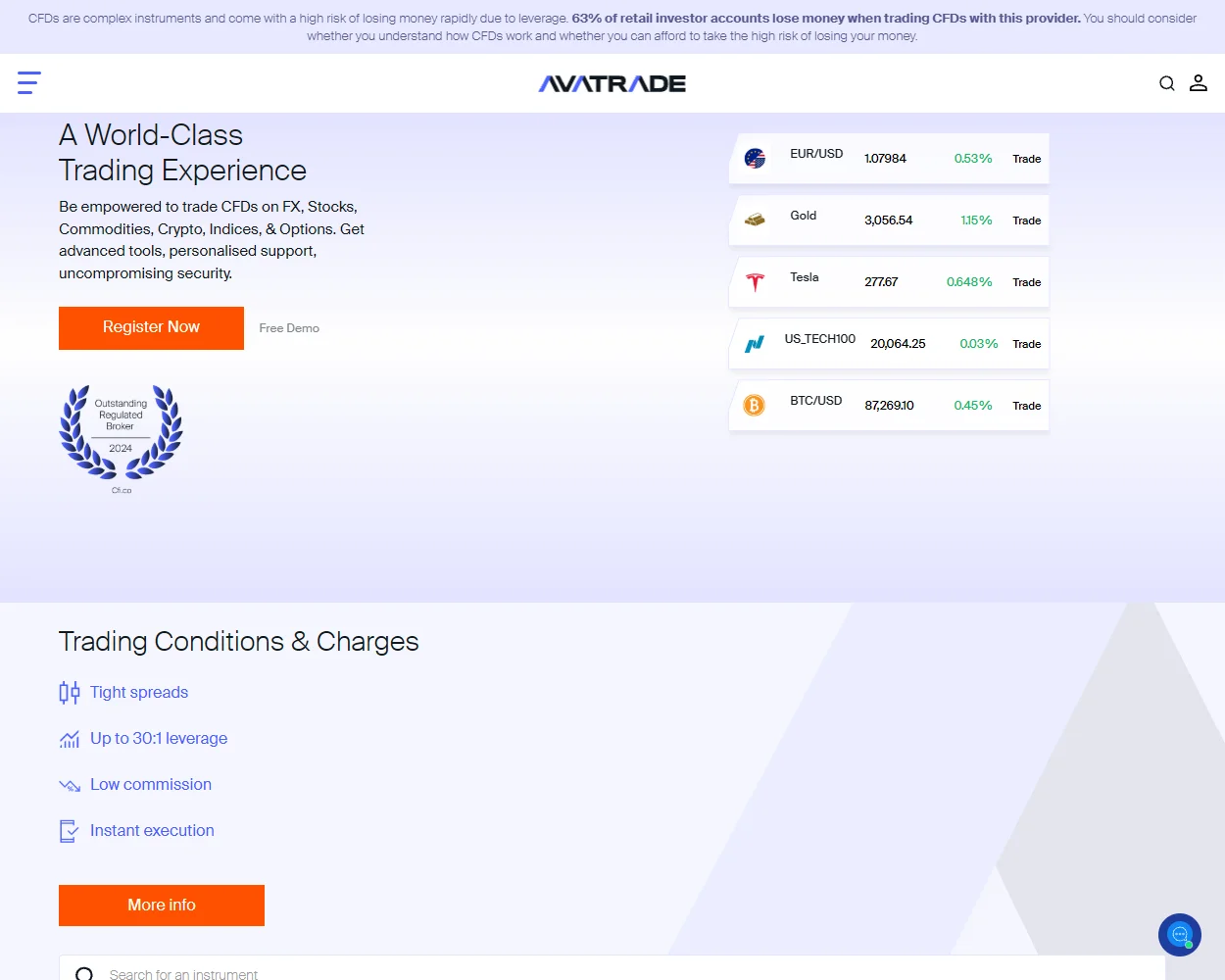Click the 30:1 leverage chart icon

point(69,738)
